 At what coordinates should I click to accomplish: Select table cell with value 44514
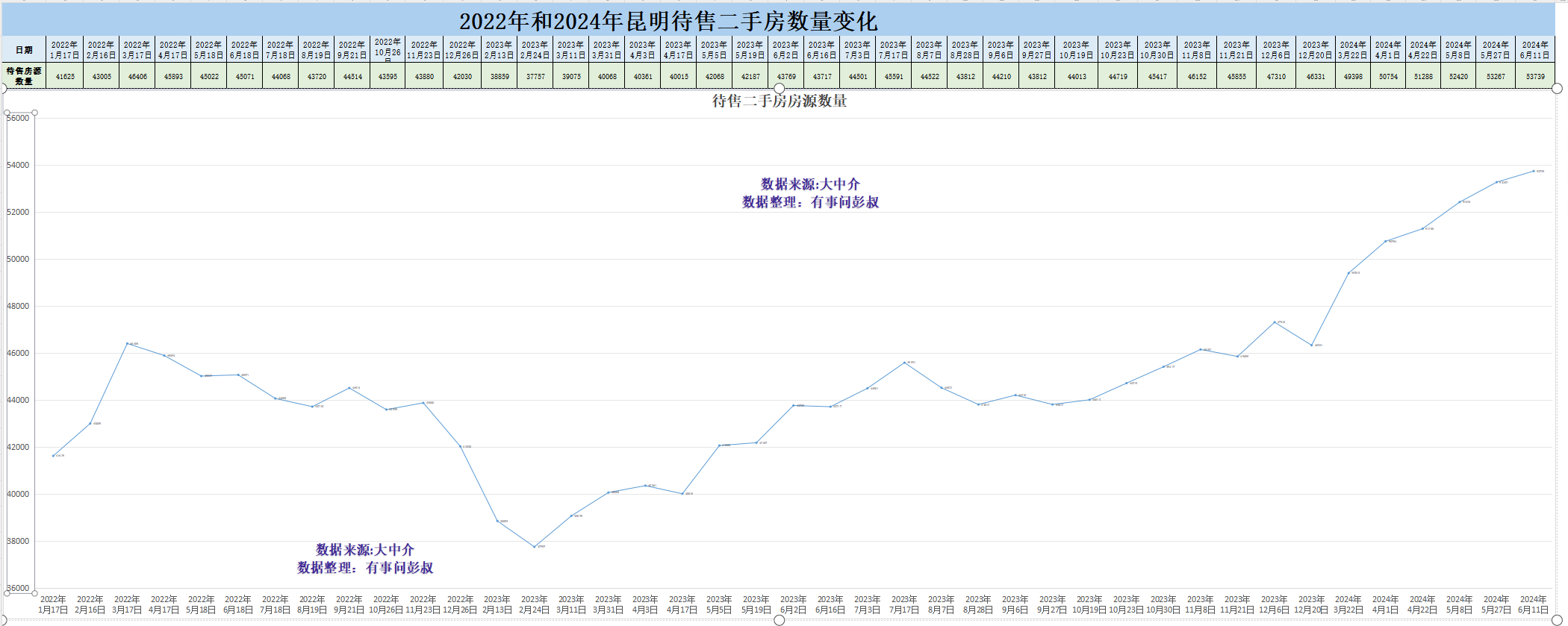coord(352,76)
